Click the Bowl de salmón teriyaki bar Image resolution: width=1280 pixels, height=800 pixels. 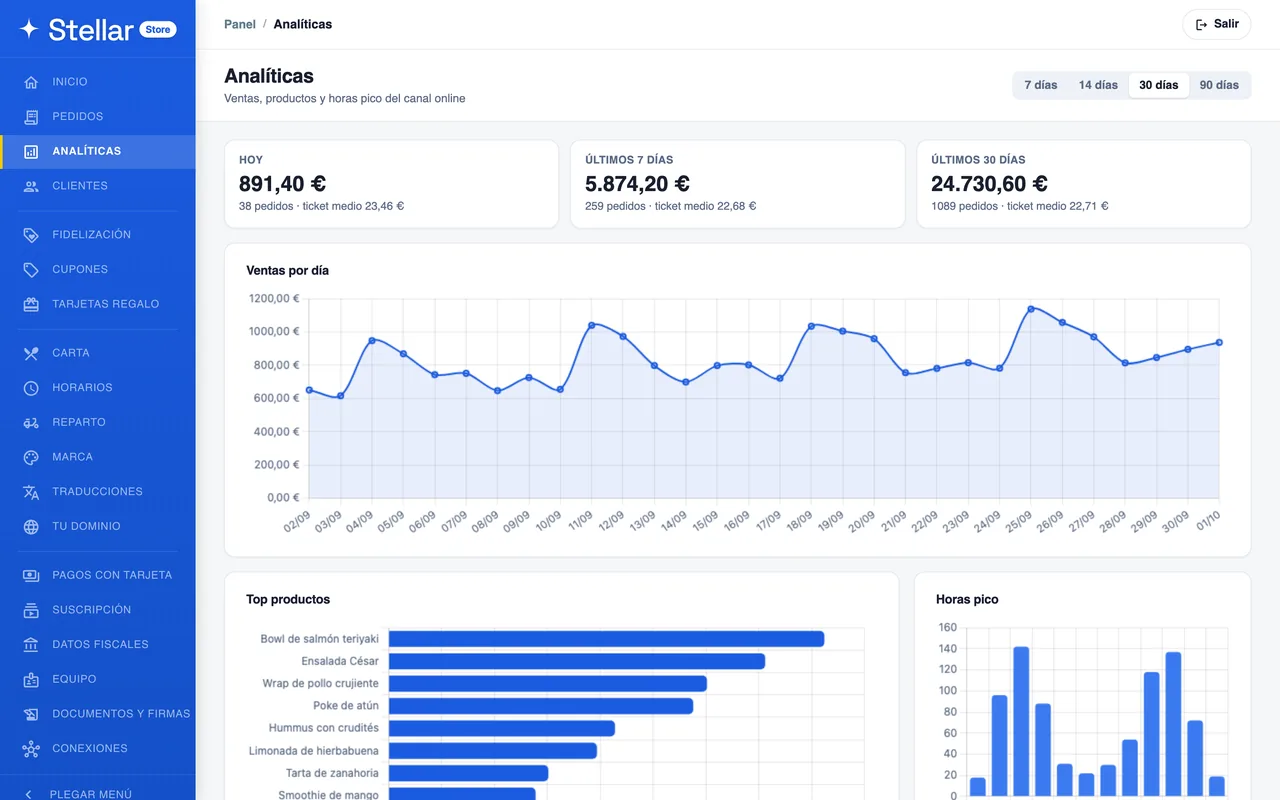pyautogui.click(x=606, y=639)
